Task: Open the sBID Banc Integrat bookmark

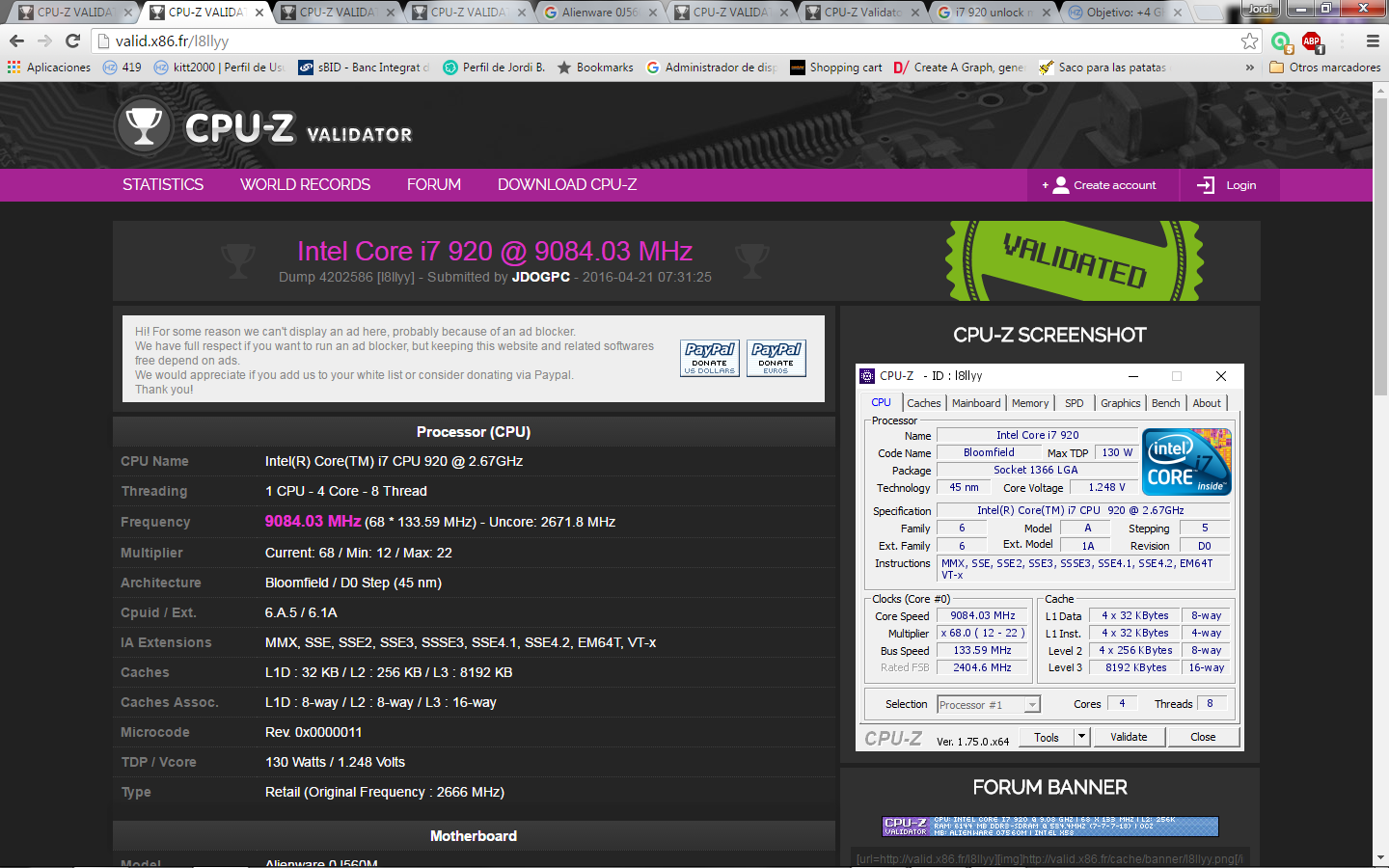Action: point(364,68)
